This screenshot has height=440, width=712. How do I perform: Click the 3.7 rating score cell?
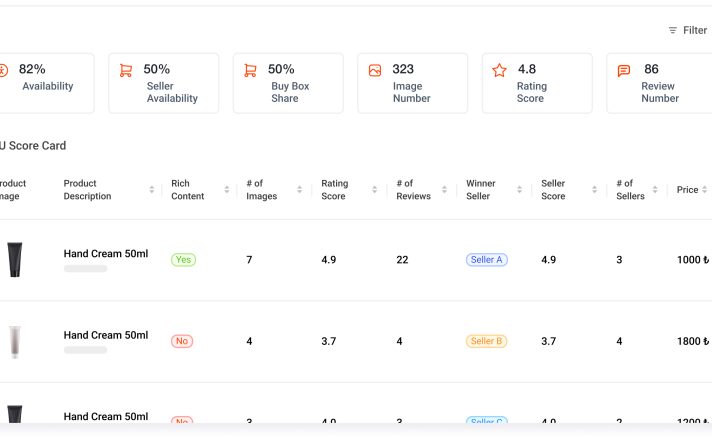329,341
